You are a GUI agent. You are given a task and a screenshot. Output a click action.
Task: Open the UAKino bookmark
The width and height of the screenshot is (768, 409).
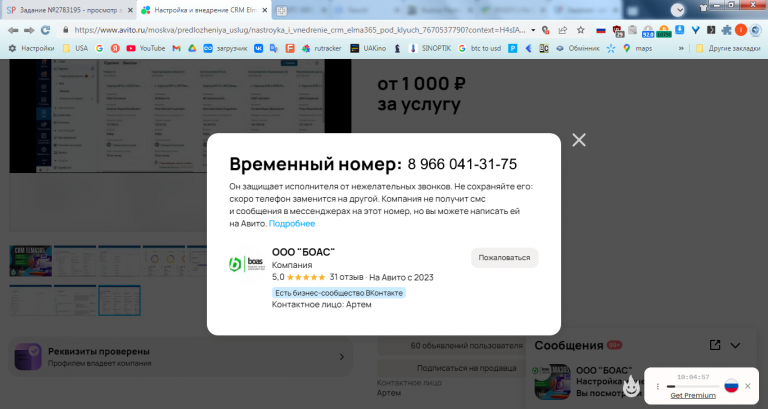[368, 48]
